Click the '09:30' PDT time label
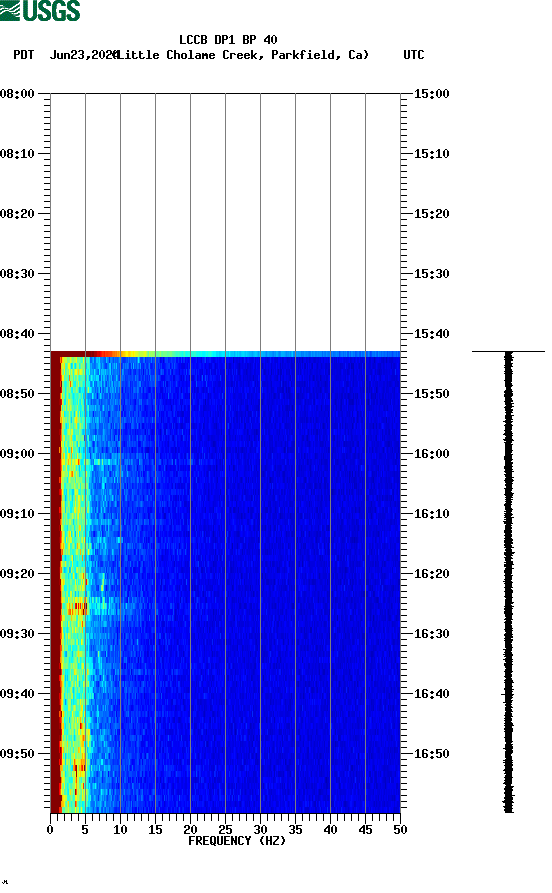This screenshot has height=893, width=552. [17, 634]
